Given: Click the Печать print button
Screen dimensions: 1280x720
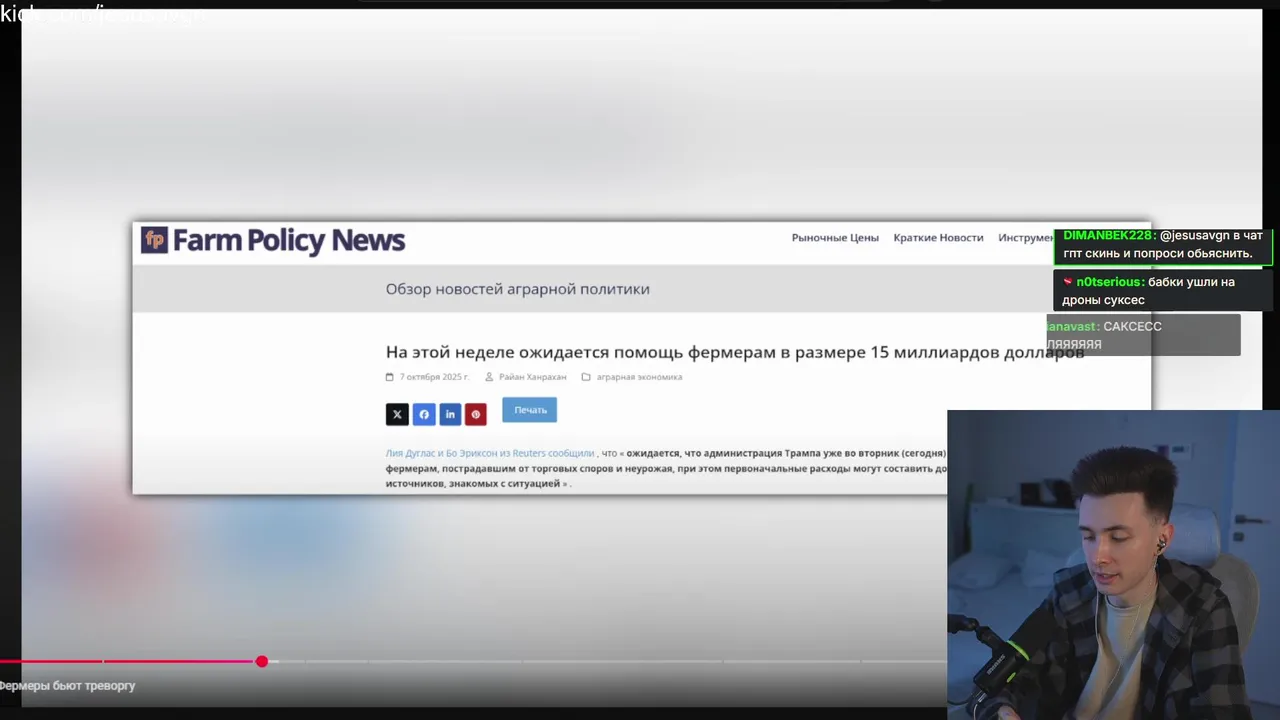Looking at the screenshot, I should 530,410.
